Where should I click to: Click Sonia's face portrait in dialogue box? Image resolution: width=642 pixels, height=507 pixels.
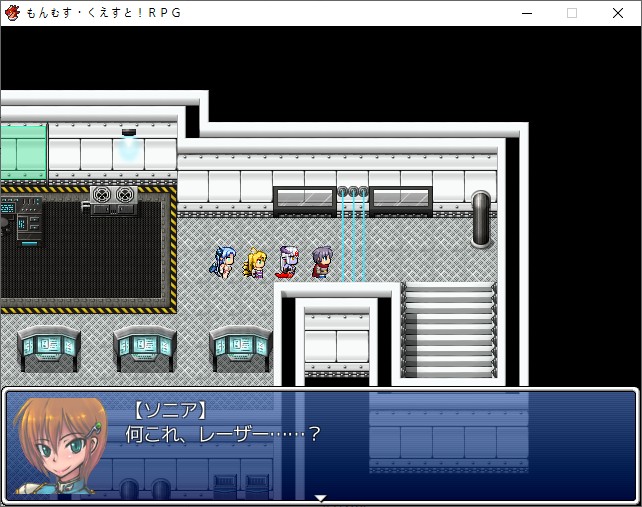tap(60, 446)
